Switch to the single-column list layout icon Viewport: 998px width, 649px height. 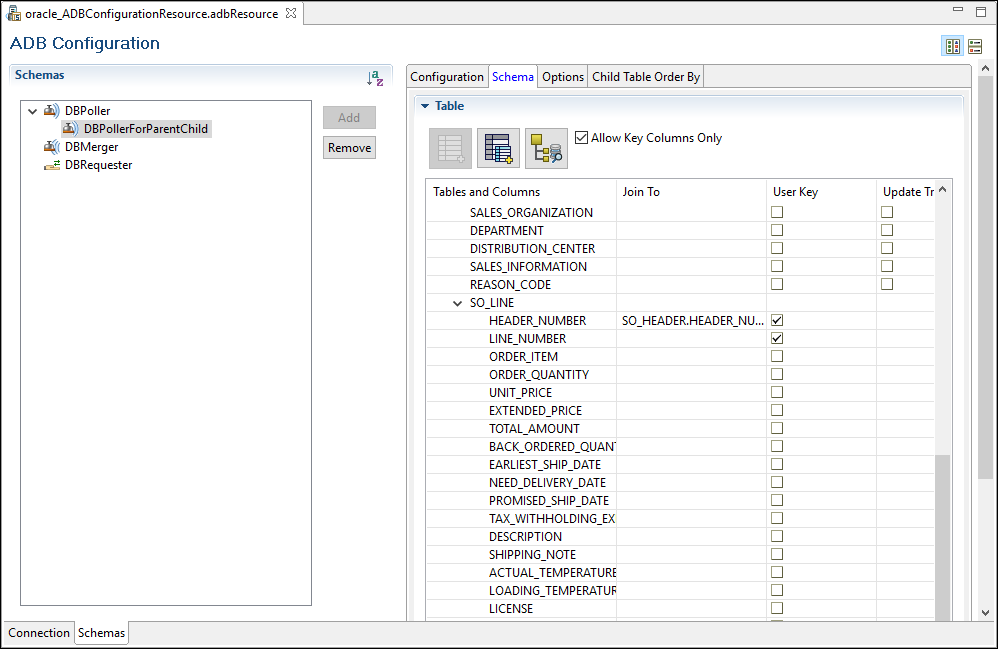[975, 46]
